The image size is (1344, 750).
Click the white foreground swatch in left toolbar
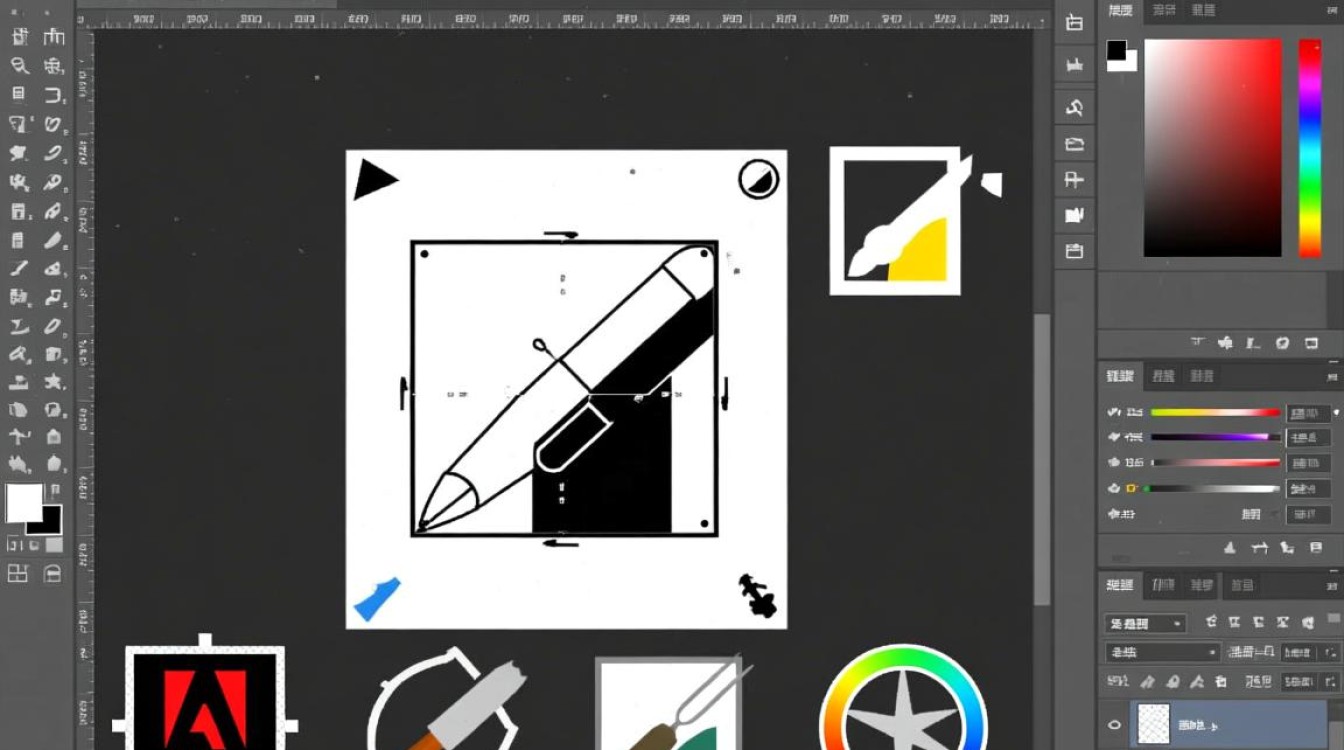click(x=23, y=502)
